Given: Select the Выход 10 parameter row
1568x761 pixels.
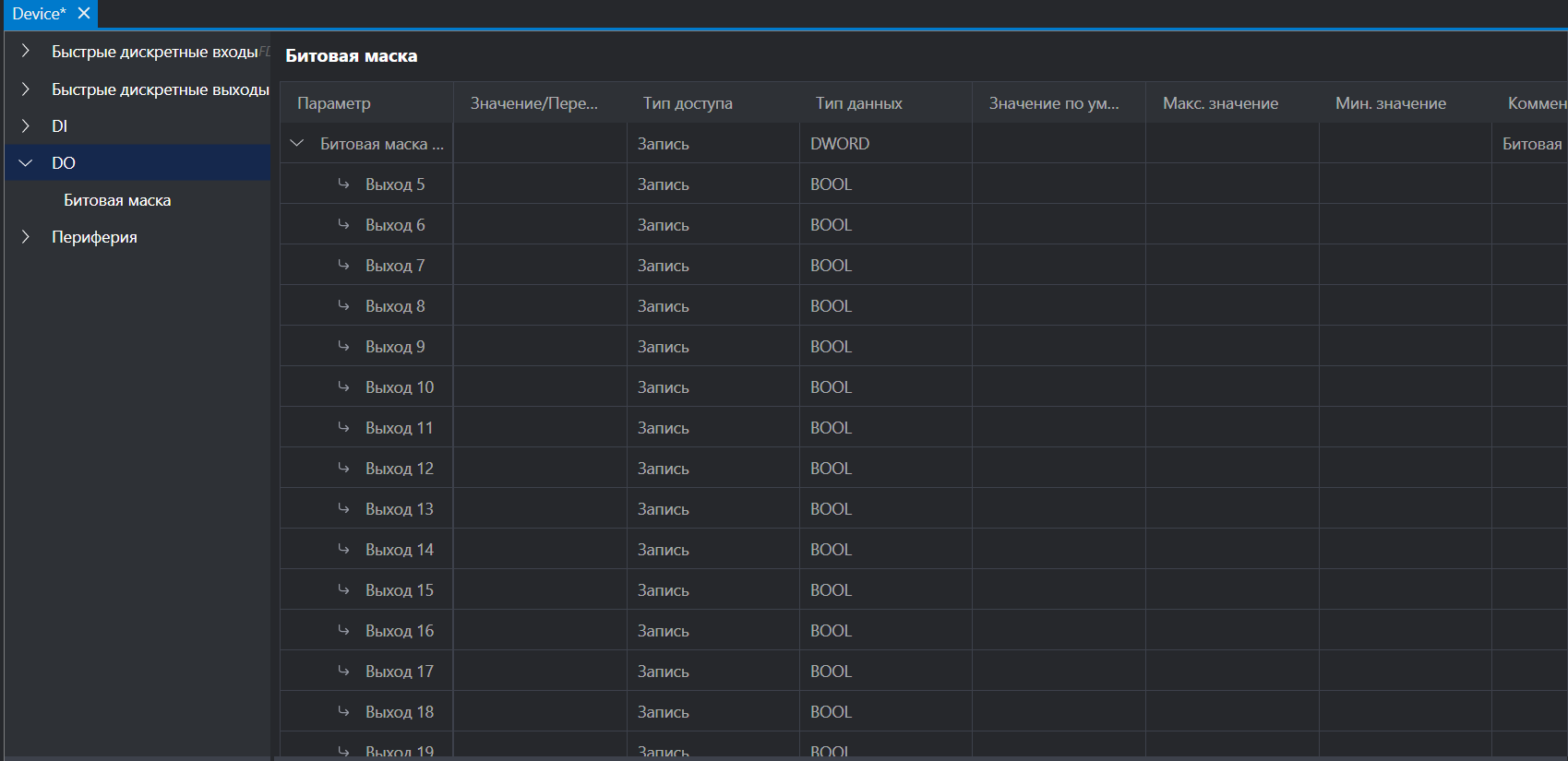Looking at the screenshot, I should tap(923, 386).
